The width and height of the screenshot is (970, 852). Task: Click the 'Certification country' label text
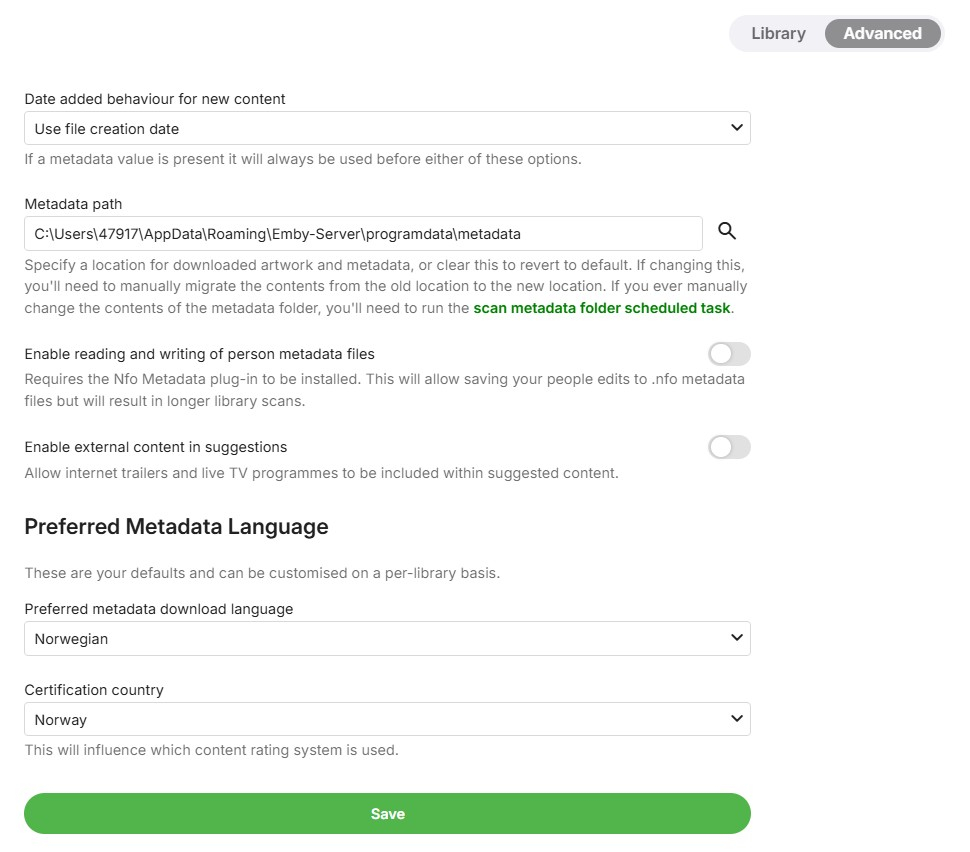click(94, 690)
